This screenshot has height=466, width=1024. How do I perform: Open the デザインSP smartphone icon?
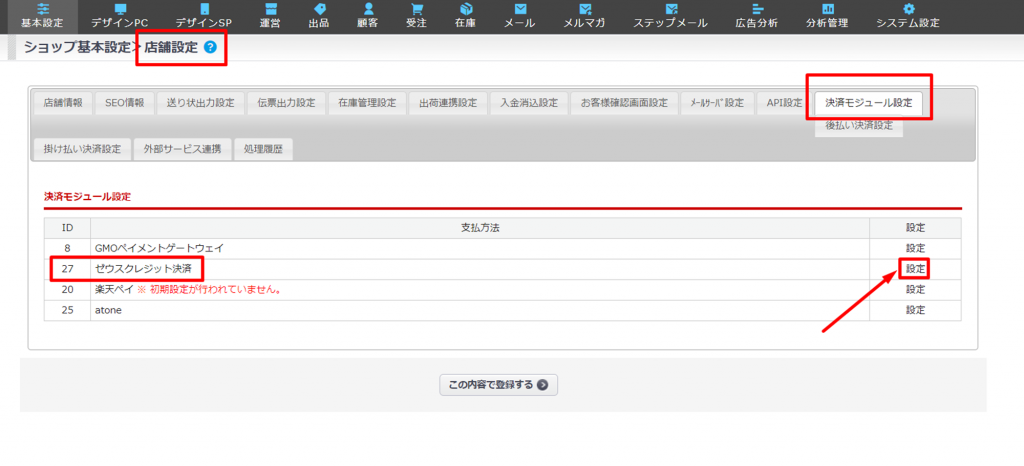[x=204, y=9]
